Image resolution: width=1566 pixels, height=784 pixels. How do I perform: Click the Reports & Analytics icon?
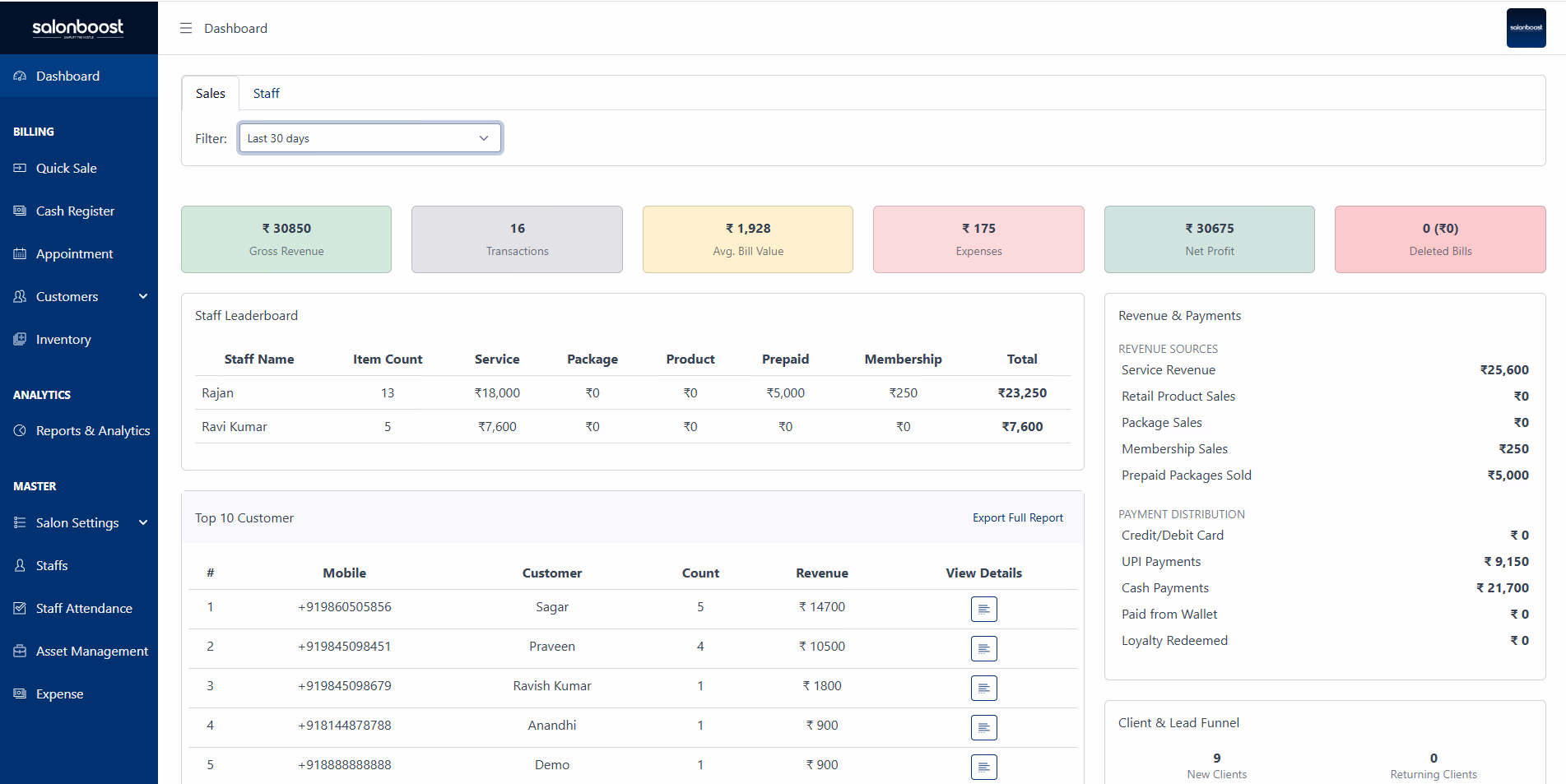click(x=20, y=430)
